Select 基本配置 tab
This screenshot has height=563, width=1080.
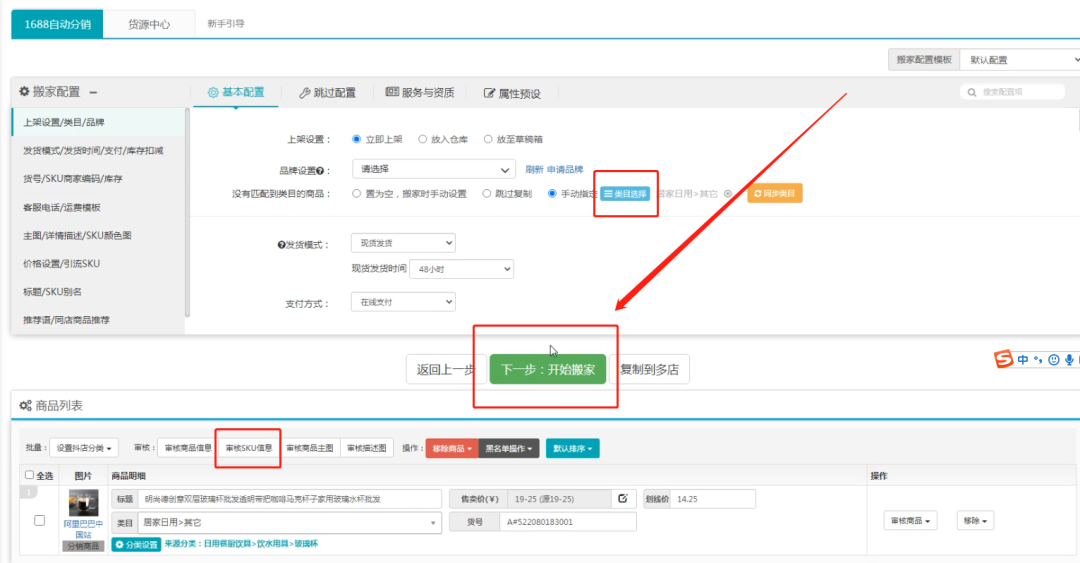click(236, 92)
